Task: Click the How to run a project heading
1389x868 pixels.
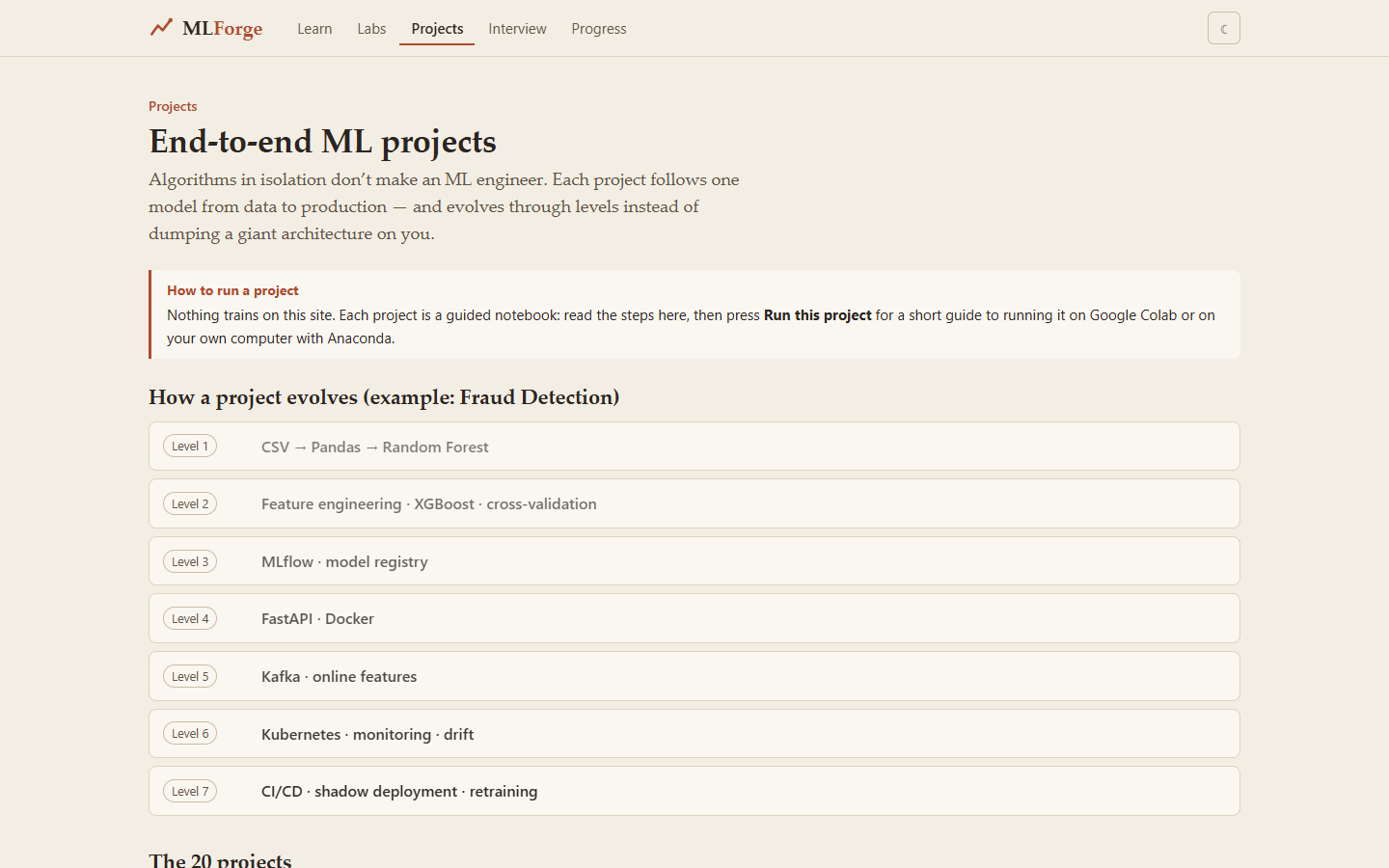Action: [x=232, y=290]
